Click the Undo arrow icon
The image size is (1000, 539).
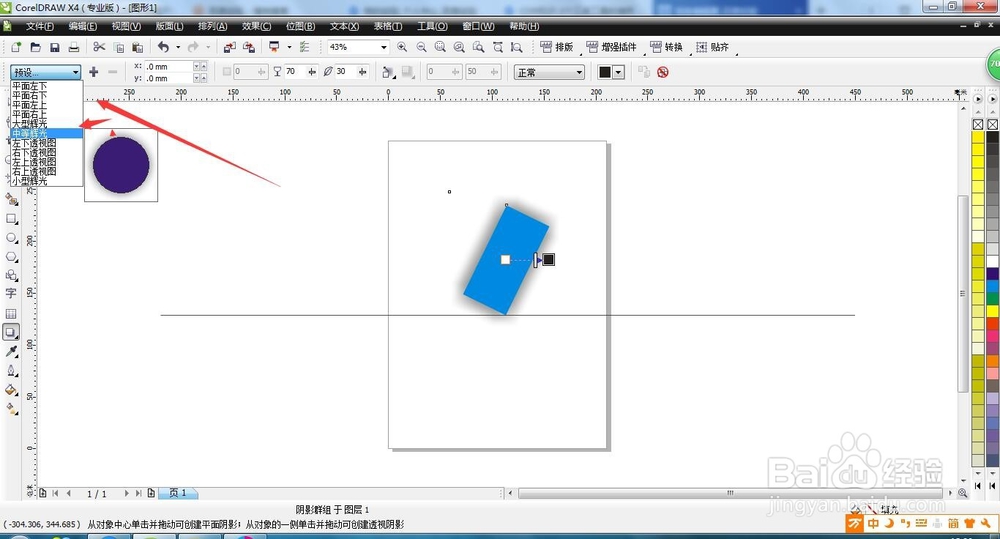[163, 47]
